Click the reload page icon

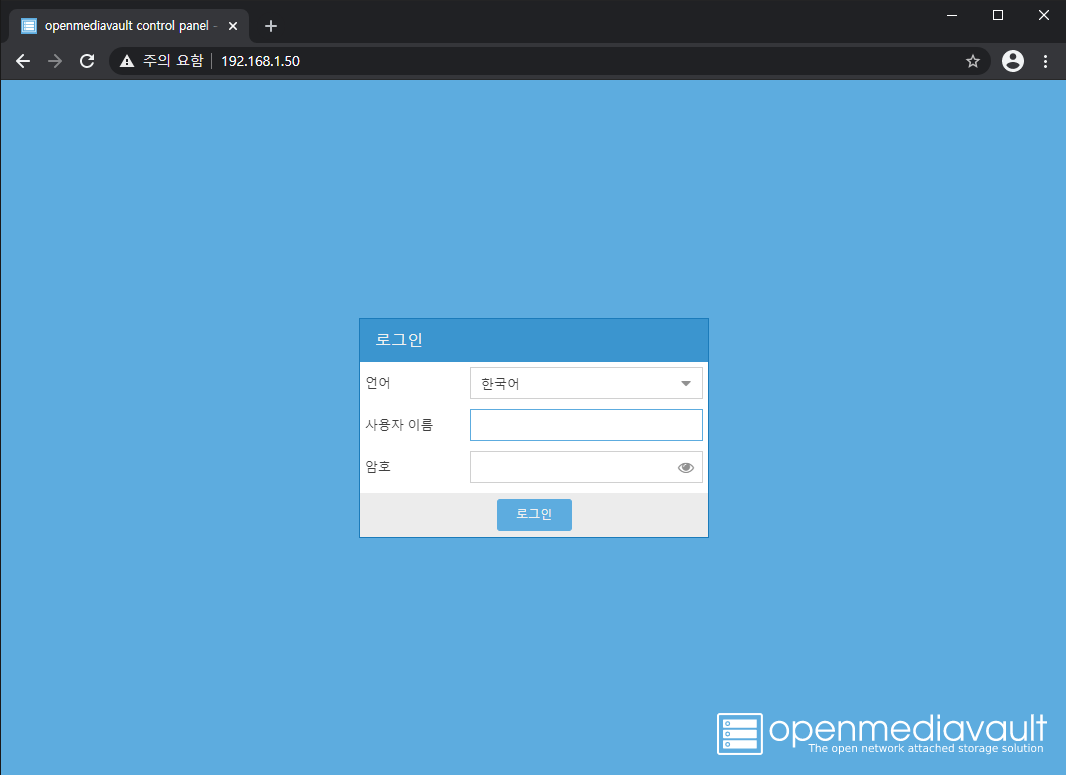(x=87, y=61)
